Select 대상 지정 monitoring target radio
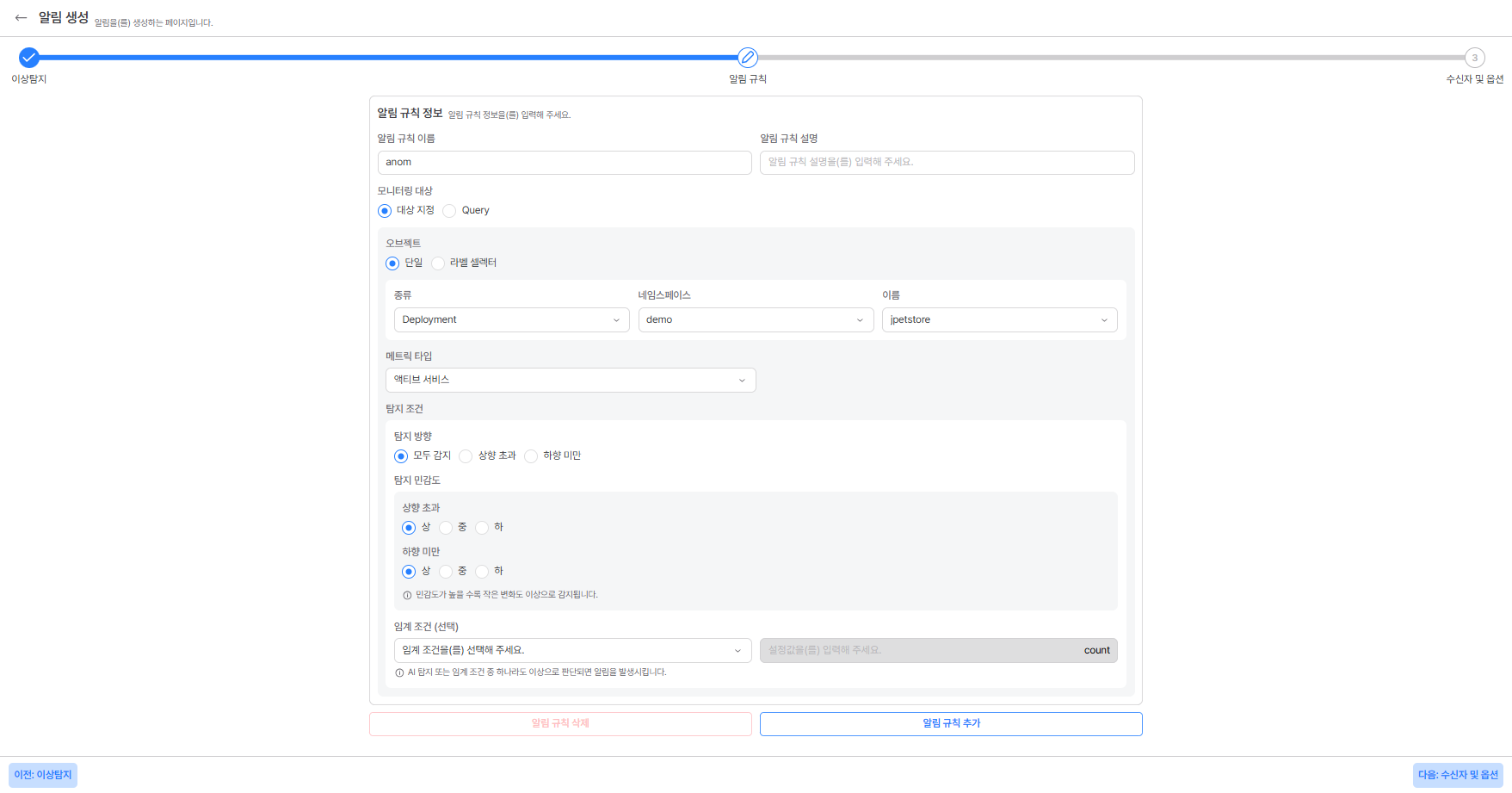1512x793 pixels. 385,211
